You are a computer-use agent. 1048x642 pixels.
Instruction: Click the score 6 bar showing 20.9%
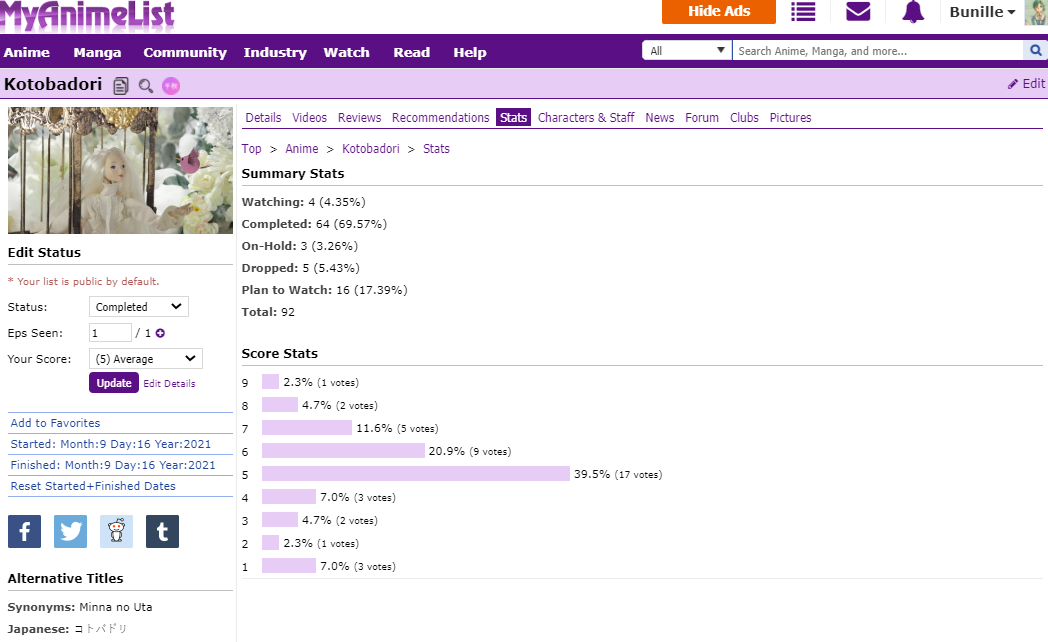344,451
